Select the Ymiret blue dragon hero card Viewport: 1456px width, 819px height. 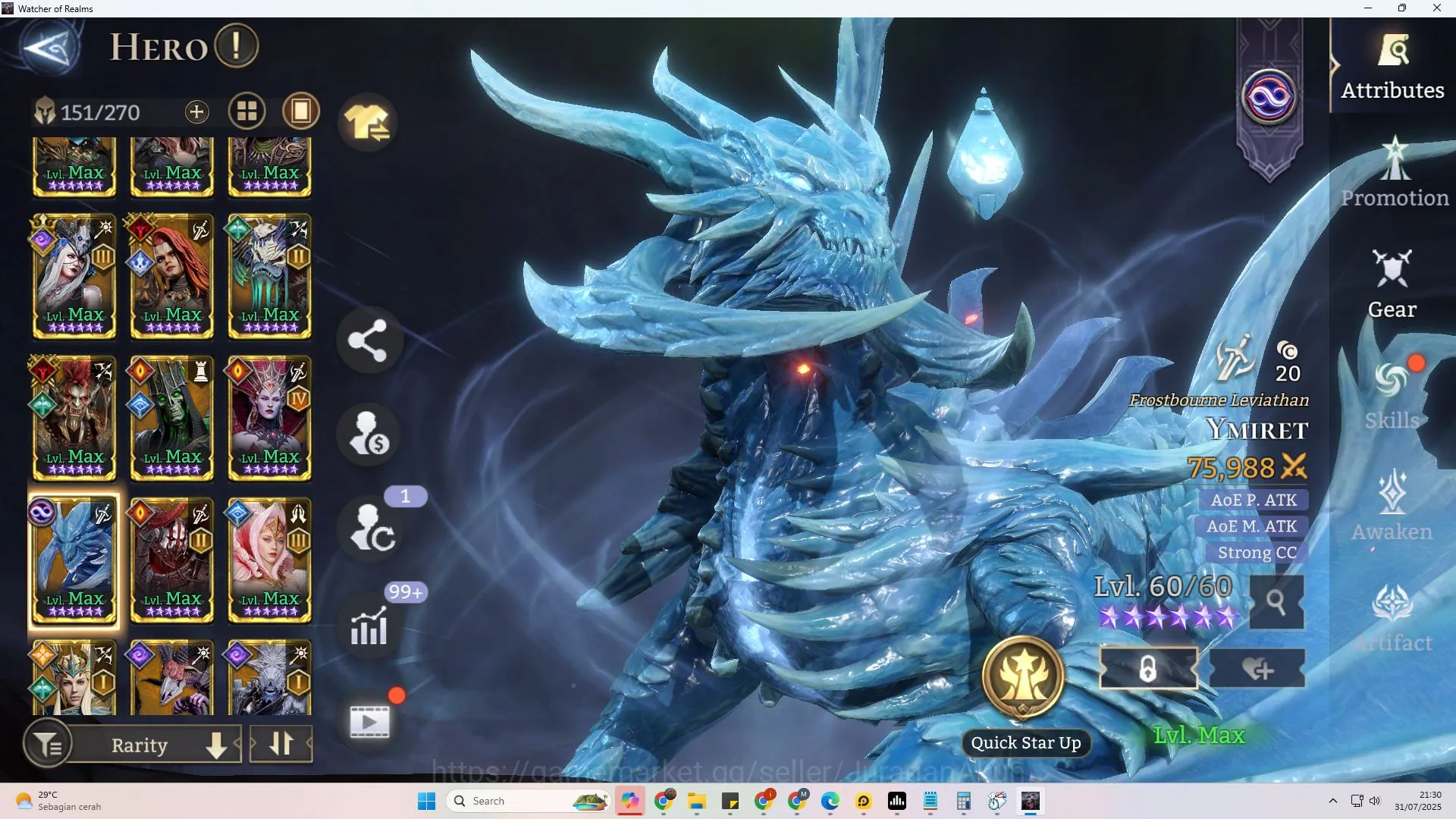[x=74, y=561]
